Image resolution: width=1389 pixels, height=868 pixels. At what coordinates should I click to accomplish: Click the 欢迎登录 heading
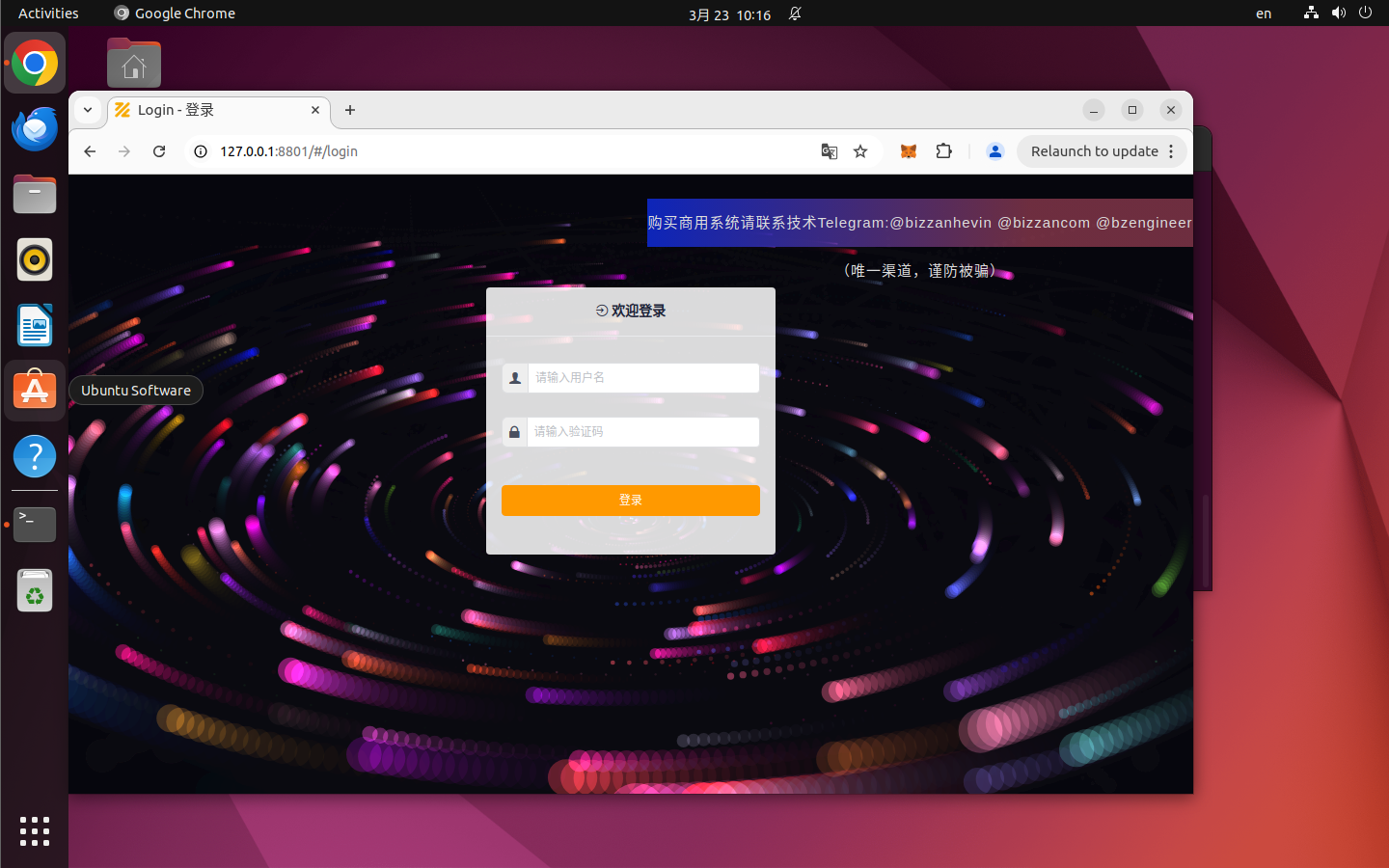631,311
